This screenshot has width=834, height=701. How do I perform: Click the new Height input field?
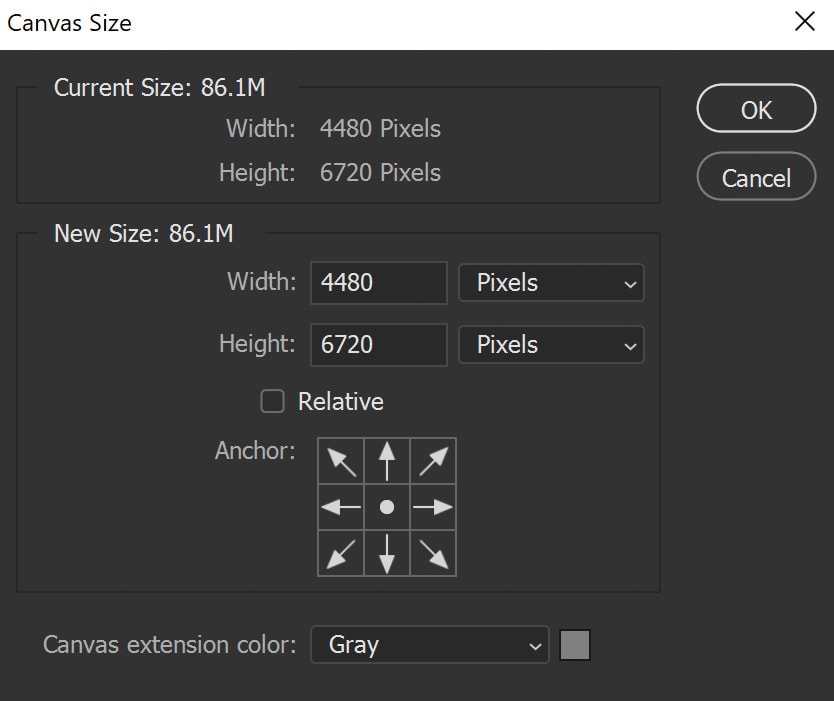[x=379, y=345]
